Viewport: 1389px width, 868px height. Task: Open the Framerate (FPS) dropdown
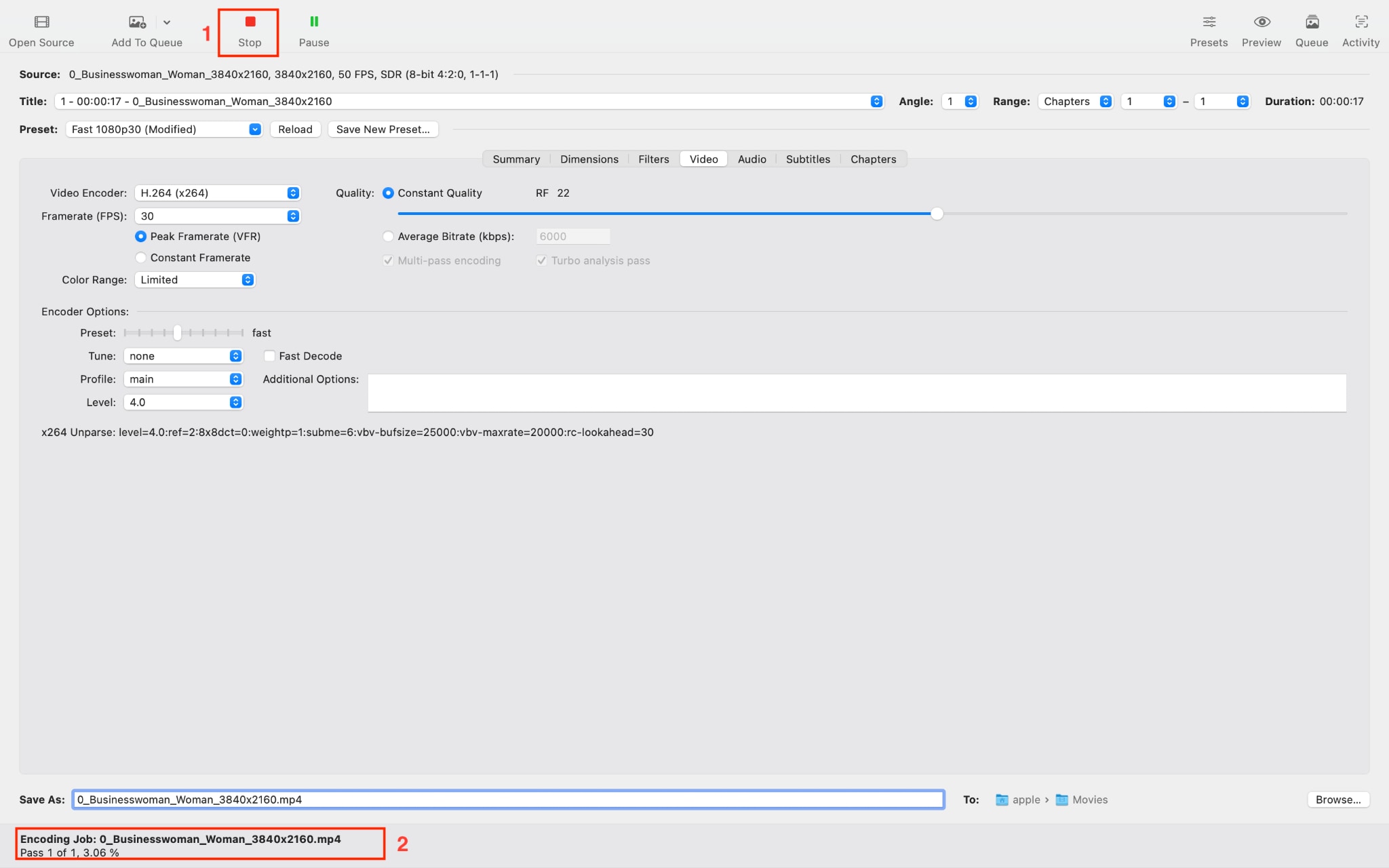217,216
